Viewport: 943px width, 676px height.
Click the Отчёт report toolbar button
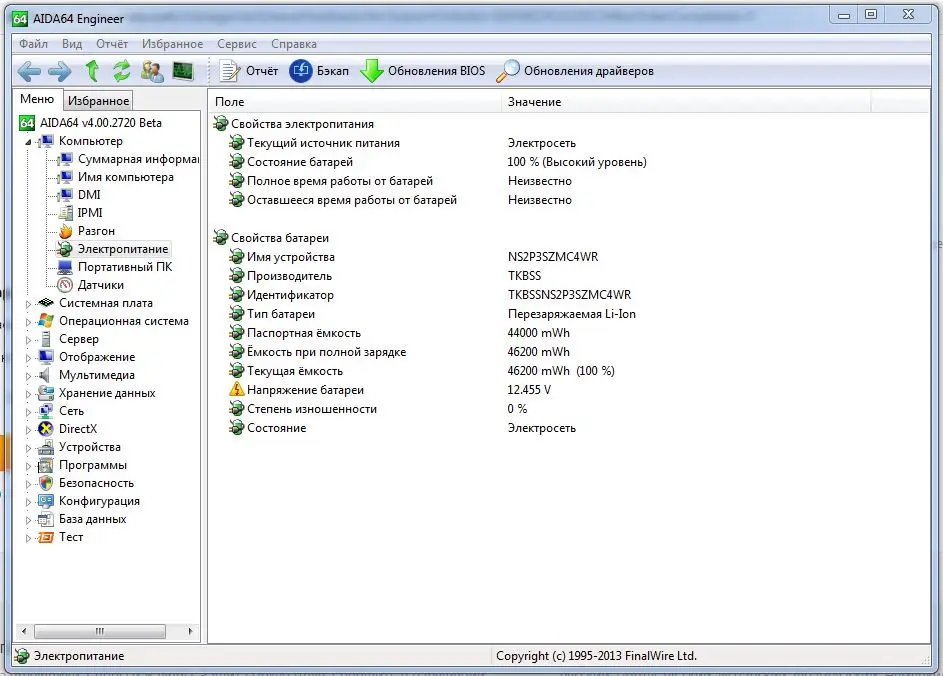248,71
